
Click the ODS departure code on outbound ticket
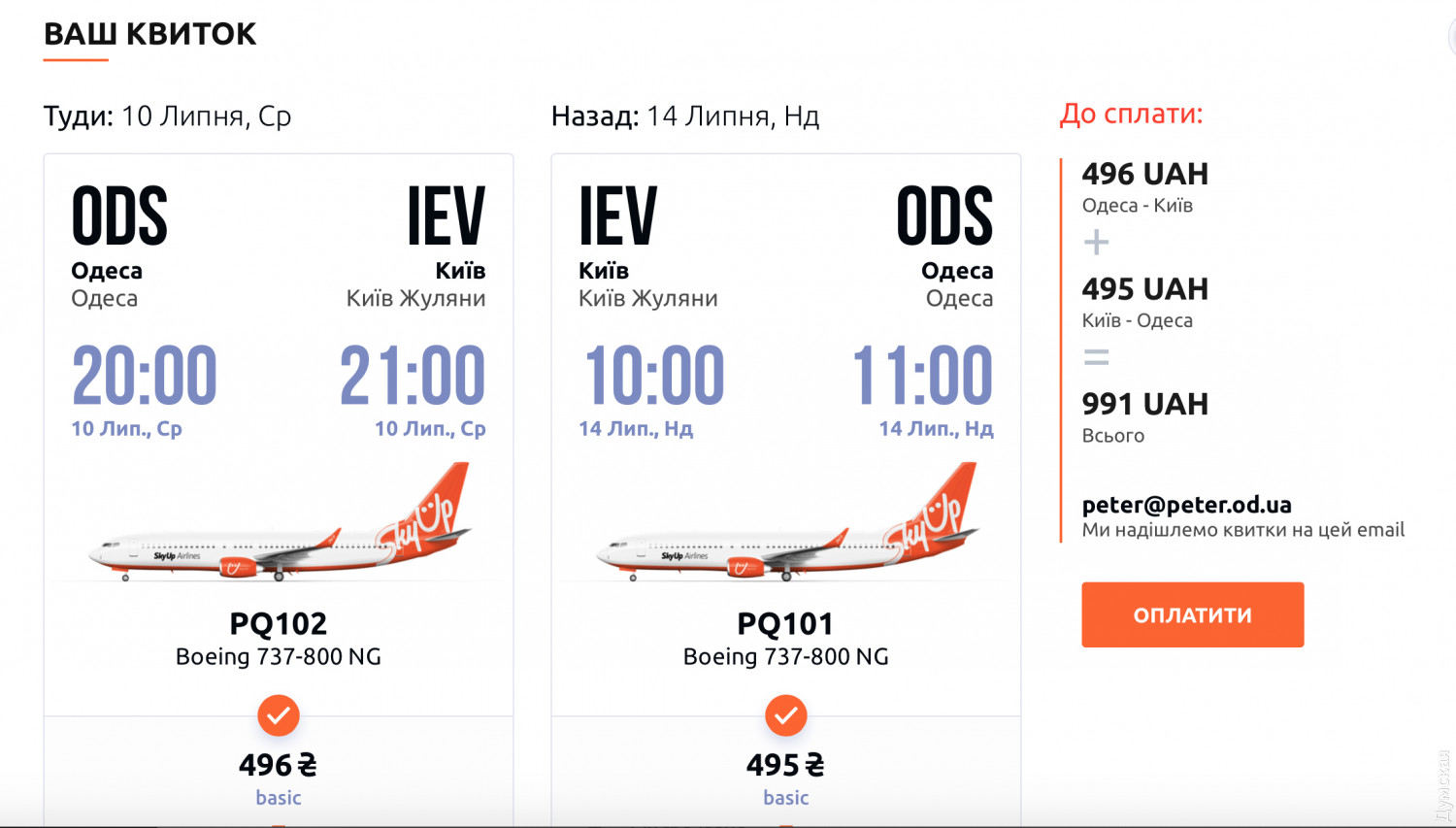tap(119, 216)
